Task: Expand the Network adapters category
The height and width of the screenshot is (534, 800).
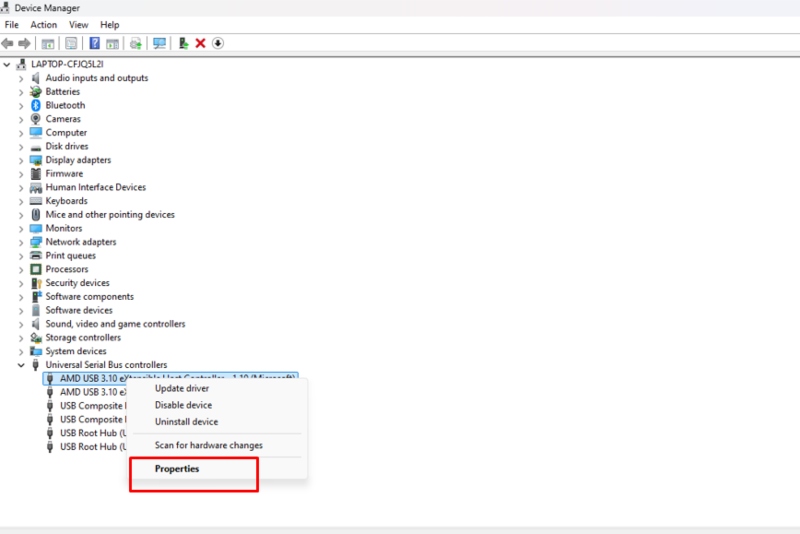Action: coord(21,242)
